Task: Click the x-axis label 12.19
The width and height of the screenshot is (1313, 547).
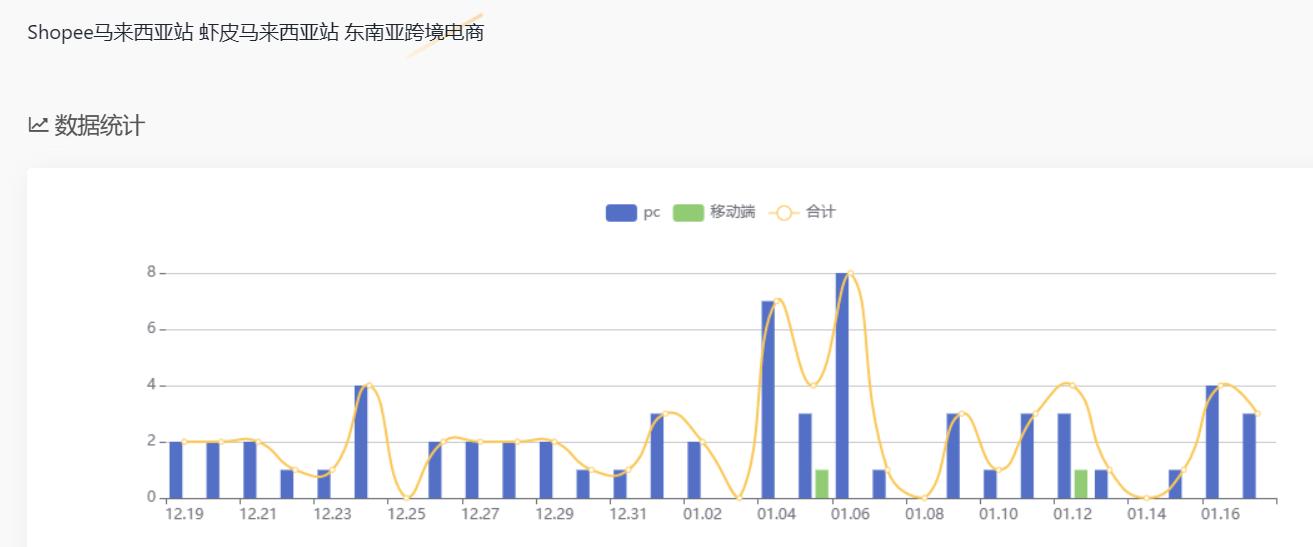Action: tap(184, 514)
